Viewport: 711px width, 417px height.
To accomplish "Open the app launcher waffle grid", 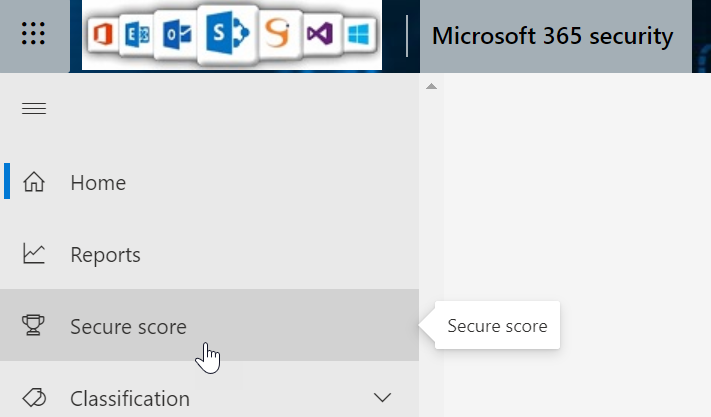I will [34, 35].
